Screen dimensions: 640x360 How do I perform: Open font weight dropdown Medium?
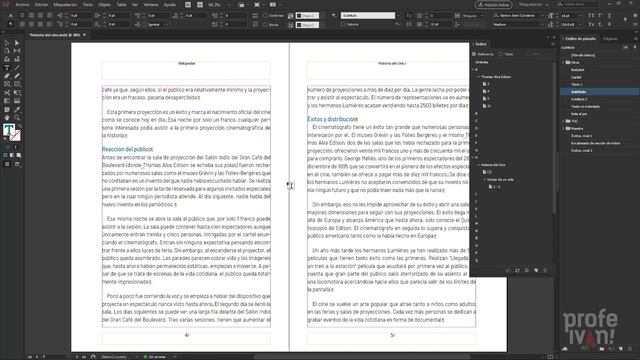coord(542,24)
